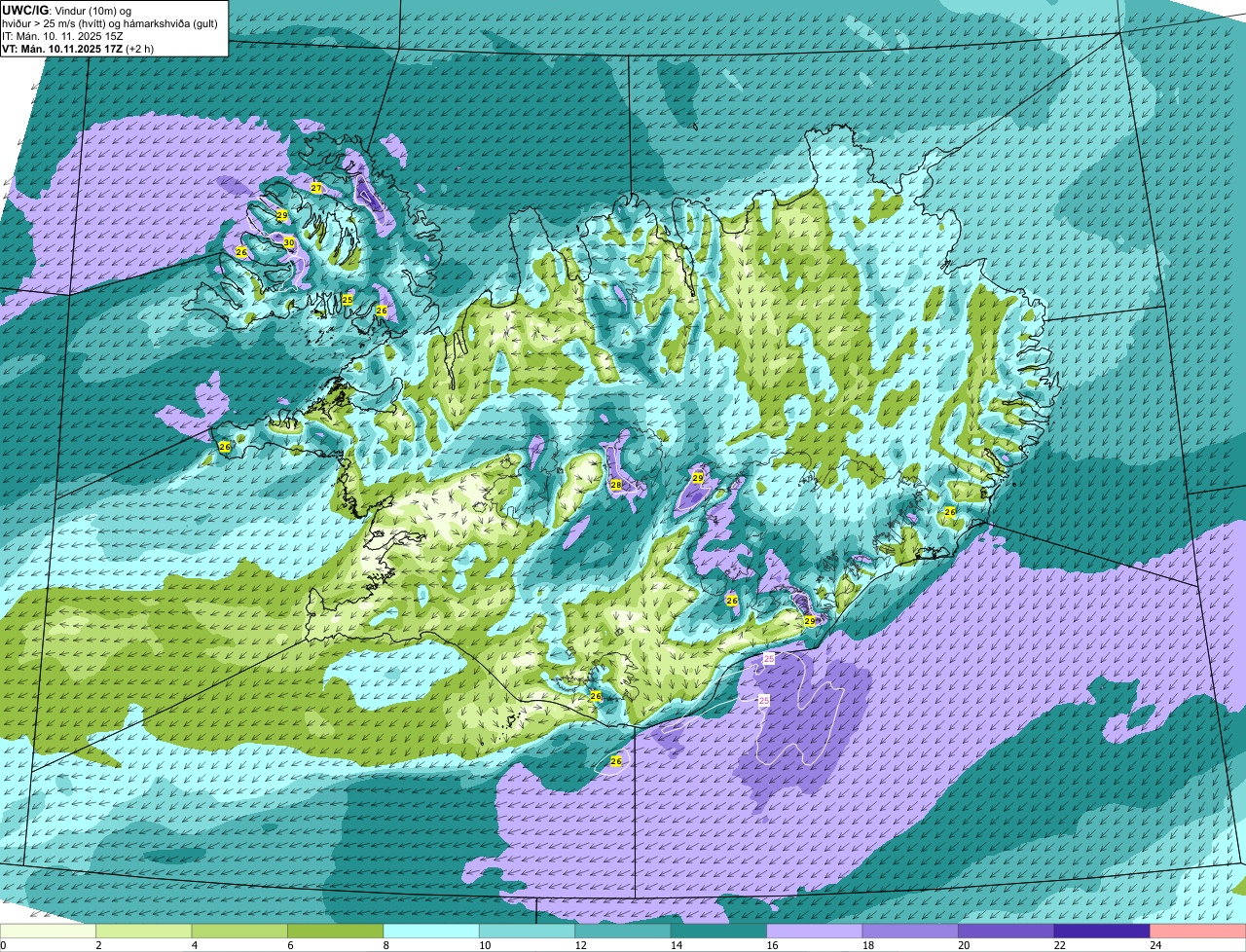This screenshot has width=1246, height=952.
Task: Click the yellow 25 gust marker
Action: (348, 300)
